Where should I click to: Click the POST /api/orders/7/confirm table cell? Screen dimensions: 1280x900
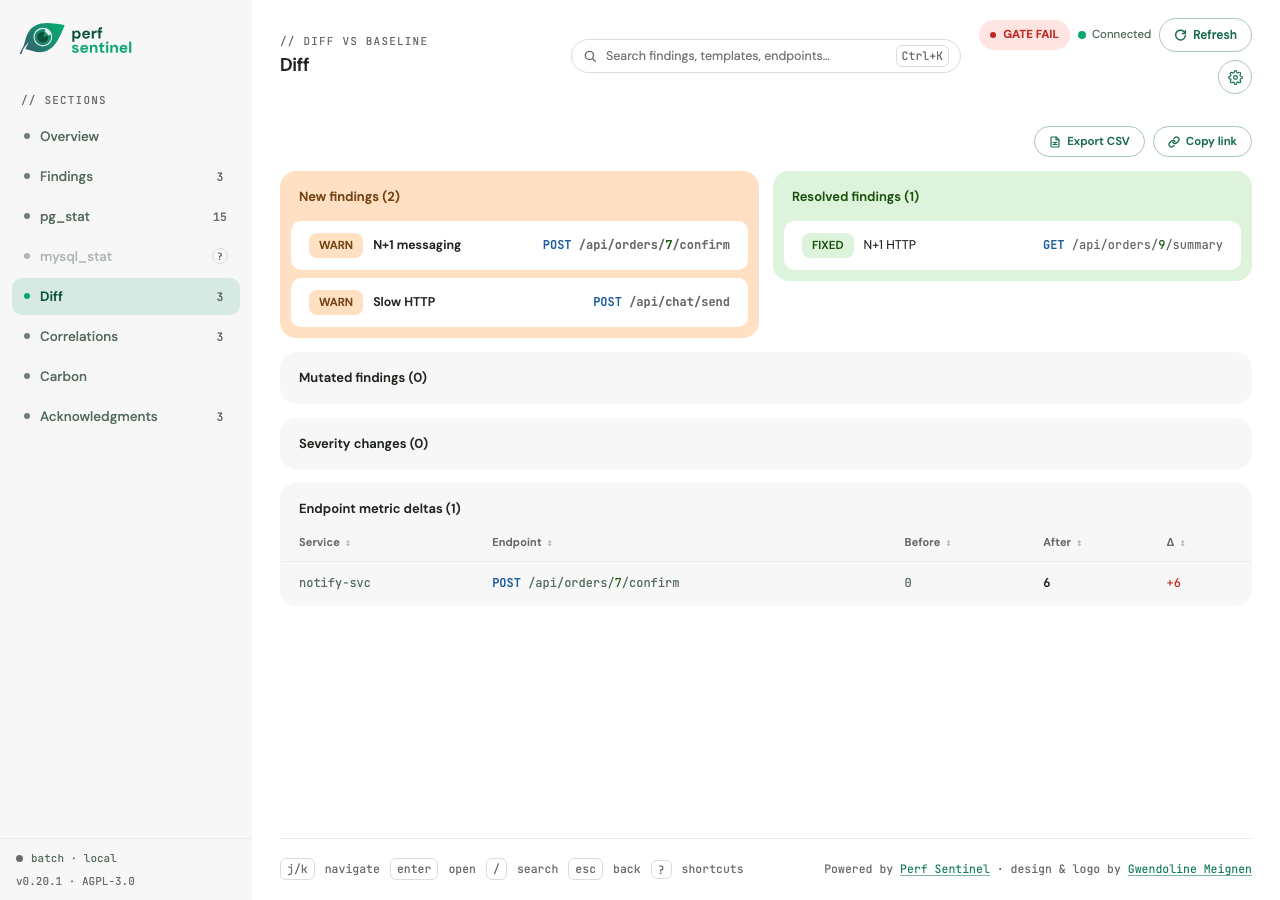tap(585, 583)
